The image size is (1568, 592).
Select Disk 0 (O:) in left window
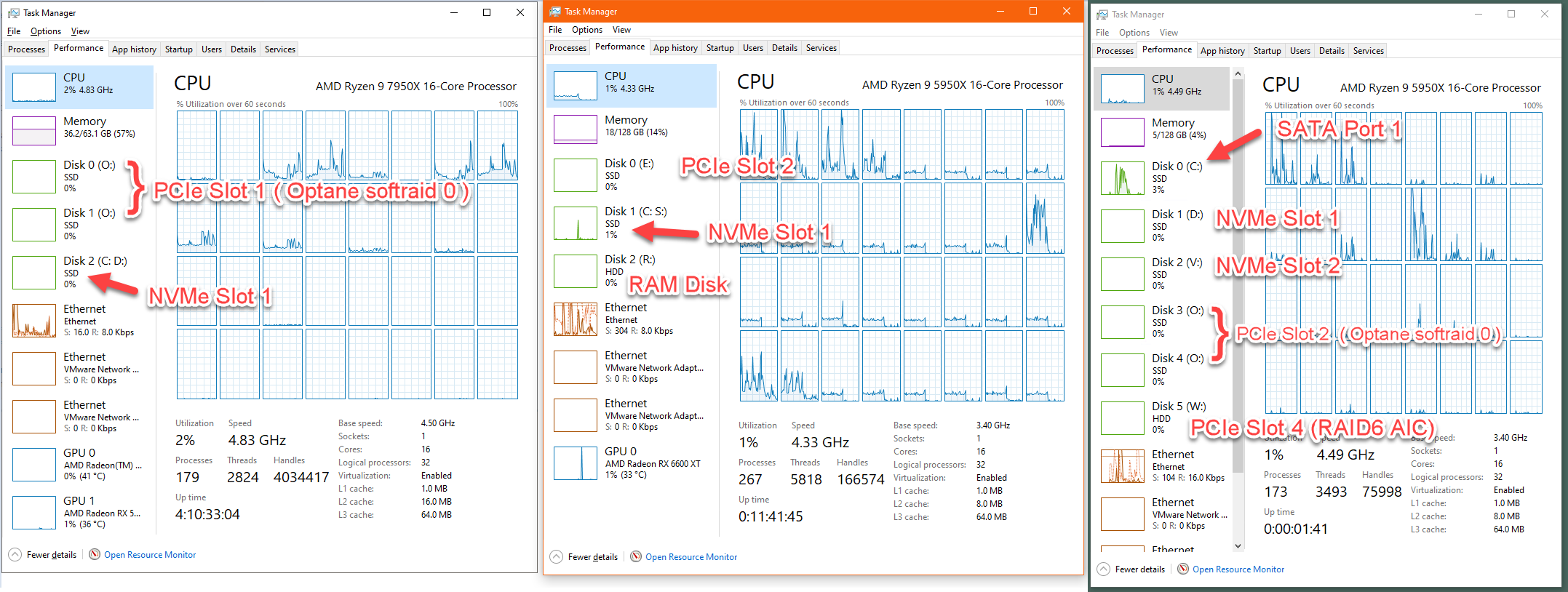pos(79,176)
